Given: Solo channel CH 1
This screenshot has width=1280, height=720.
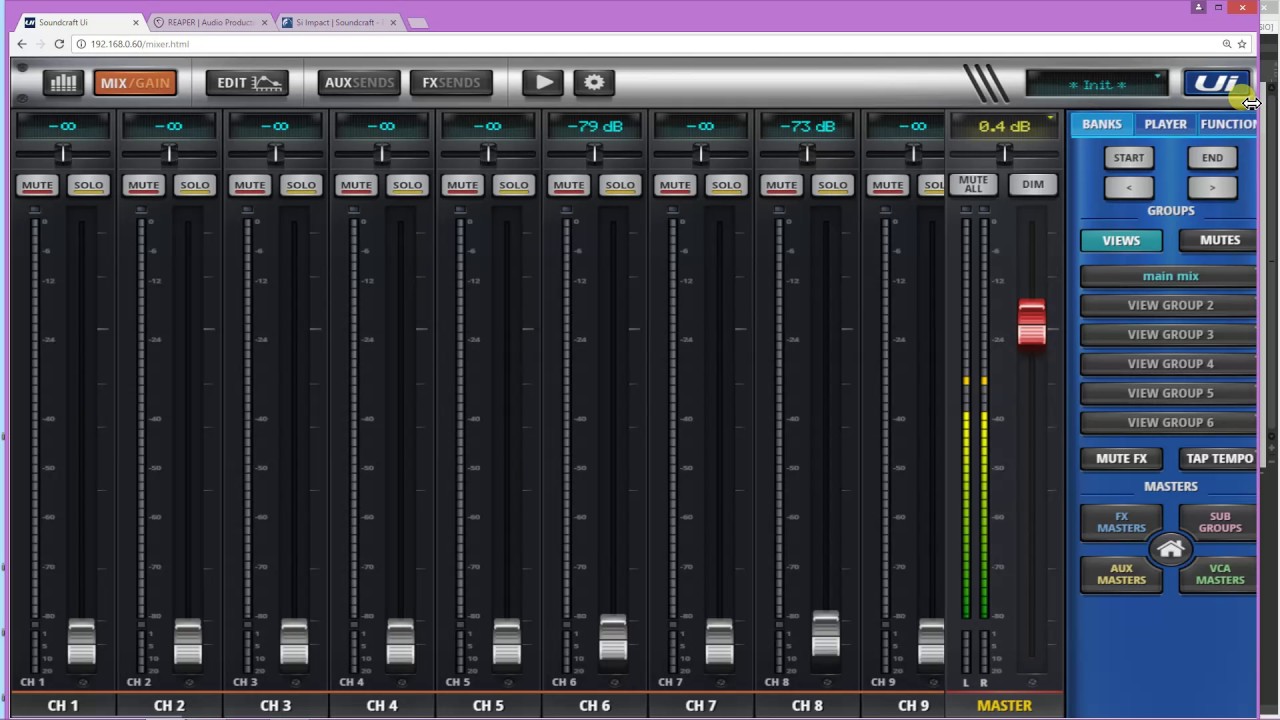Looking at the screenshot, I should (88, 185).
